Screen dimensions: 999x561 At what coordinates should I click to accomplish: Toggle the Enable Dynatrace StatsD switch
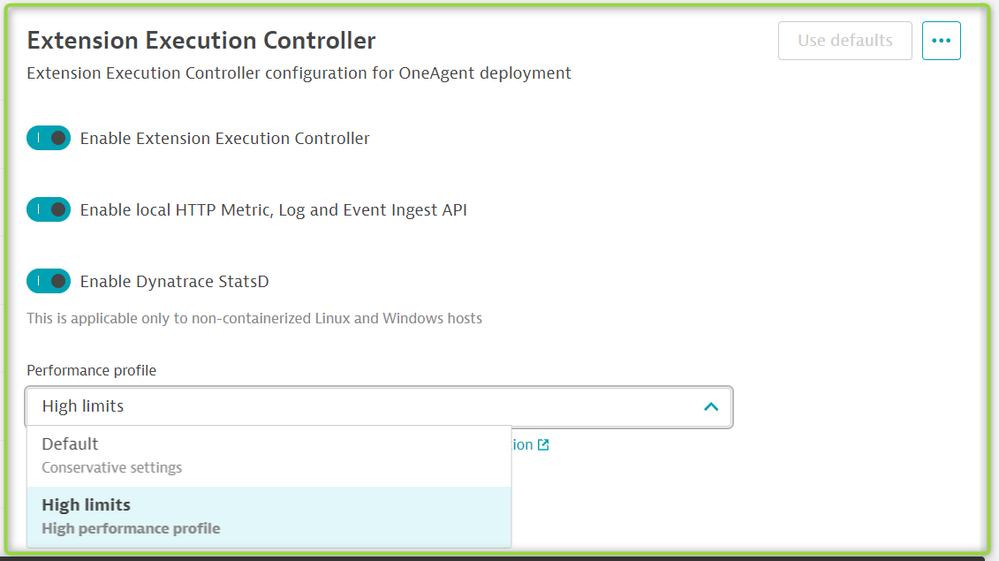(x=49, y=282)
